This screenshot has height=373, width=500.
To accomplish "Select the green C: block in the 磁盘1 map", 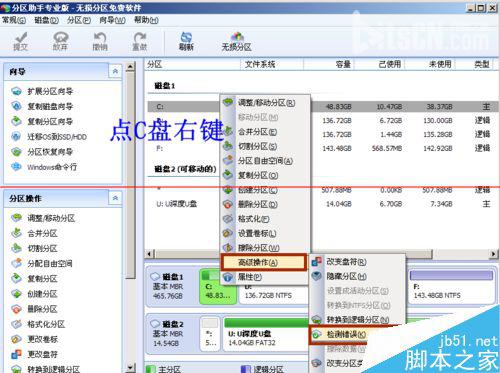I will tap(218, 287).
